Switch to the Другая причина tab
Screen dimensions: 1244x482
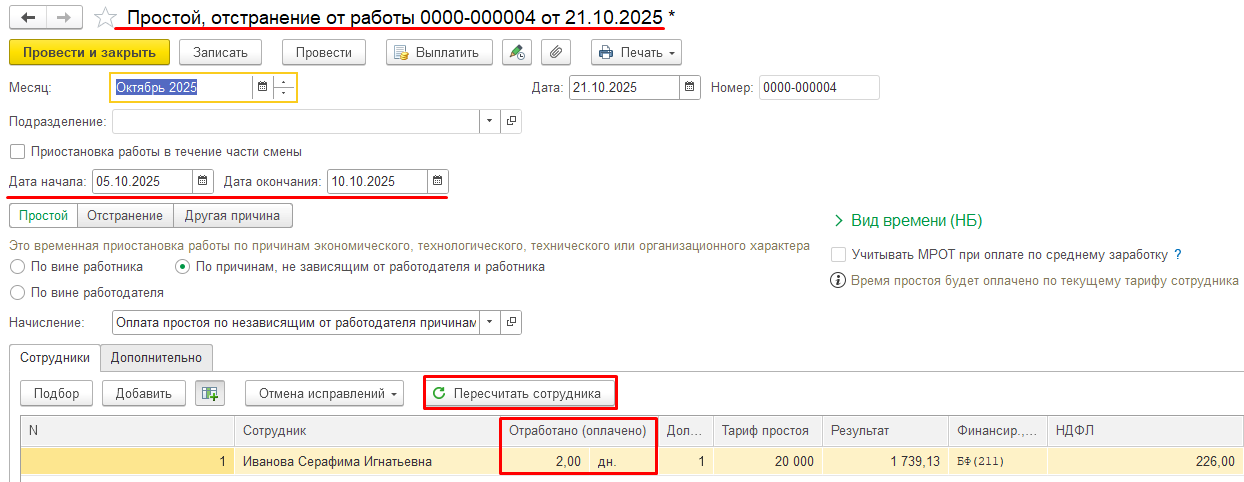tap(233, 215)
